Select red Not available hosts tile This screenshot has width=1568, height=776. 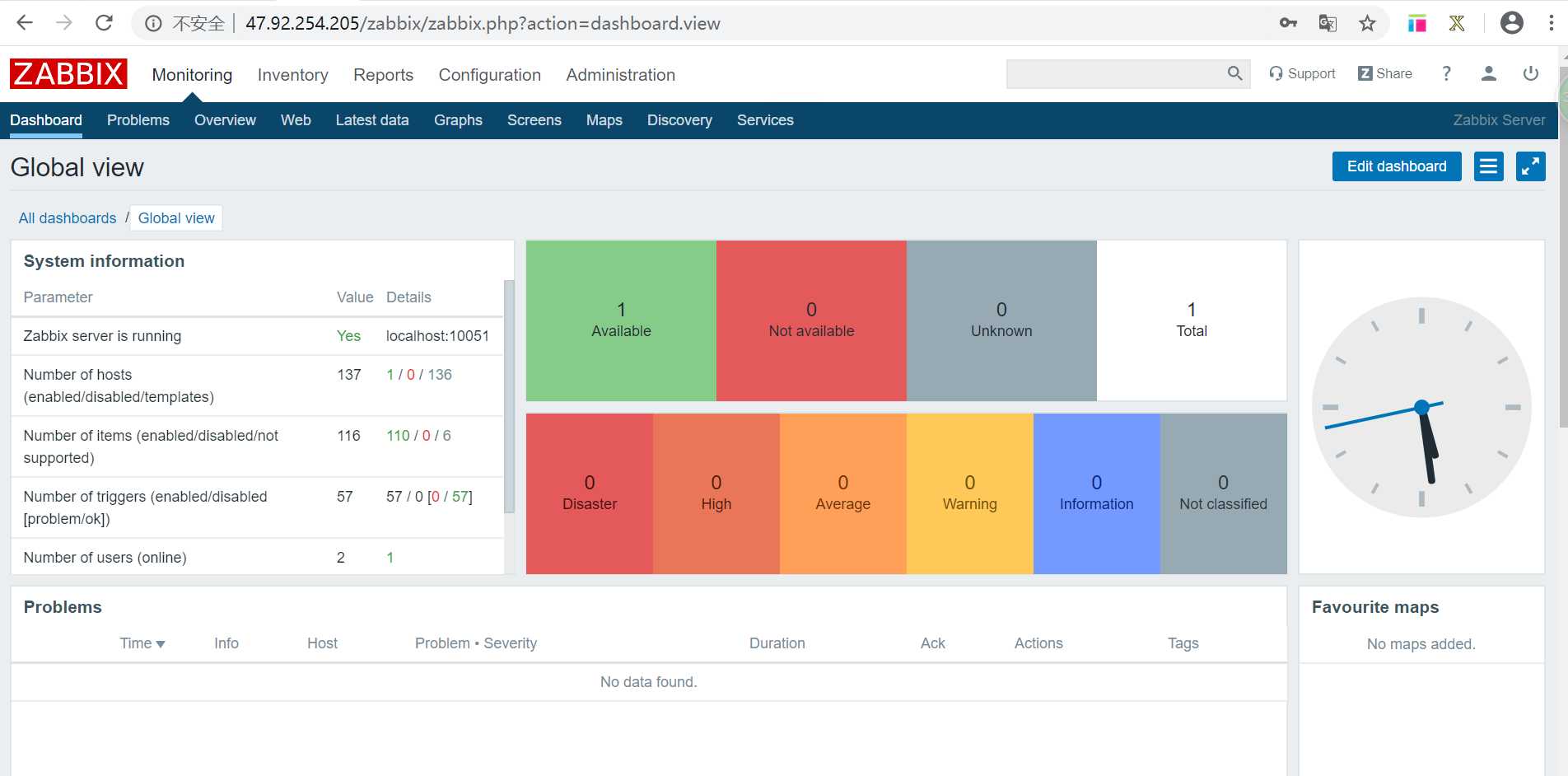pos(811,320)
